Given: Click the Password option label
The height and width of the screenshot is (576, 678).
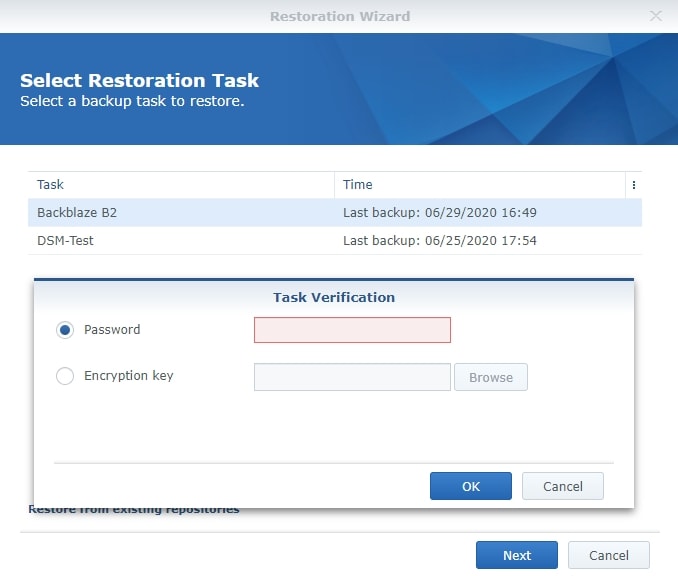Looking at the screenshot, I should pyautogui.click(x=112, y=330).
